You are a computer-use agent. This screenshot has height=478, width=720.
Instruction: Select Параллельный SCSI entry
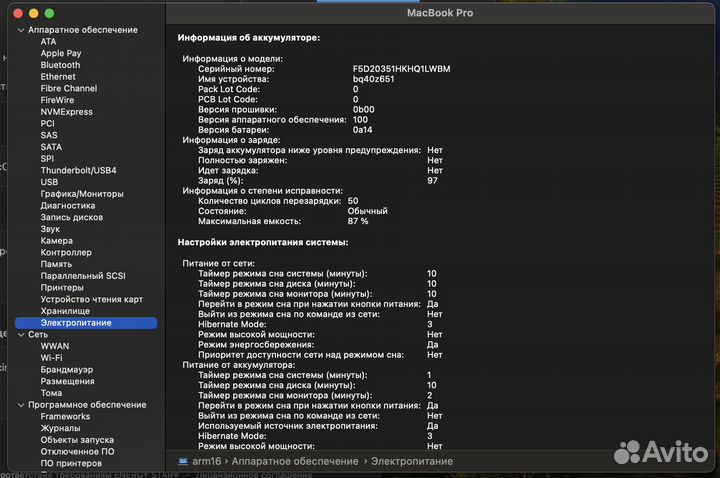[x=83, y=276]
